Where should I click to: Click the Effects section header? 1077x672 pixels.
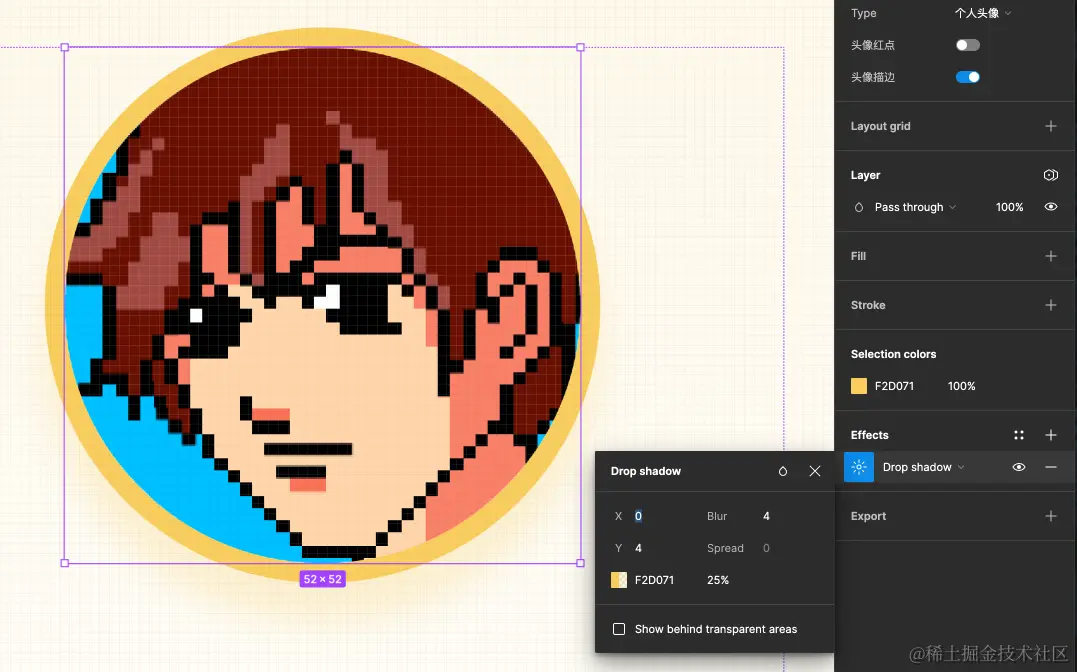coord(870,435)
